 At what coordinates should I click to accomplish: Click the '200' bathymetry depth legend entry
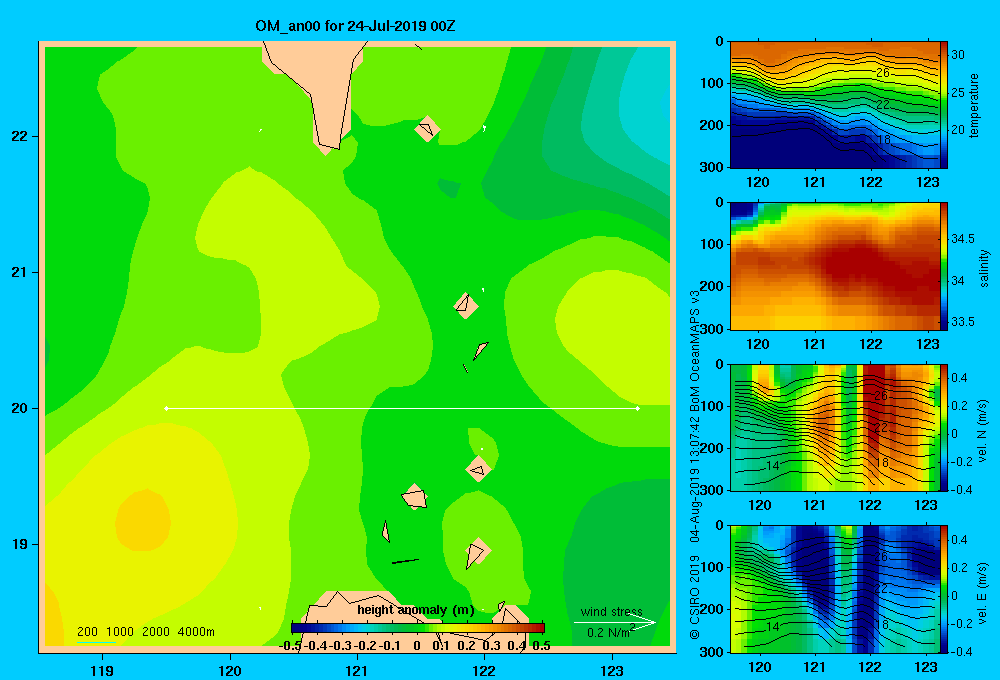click(x=87, y=632)
